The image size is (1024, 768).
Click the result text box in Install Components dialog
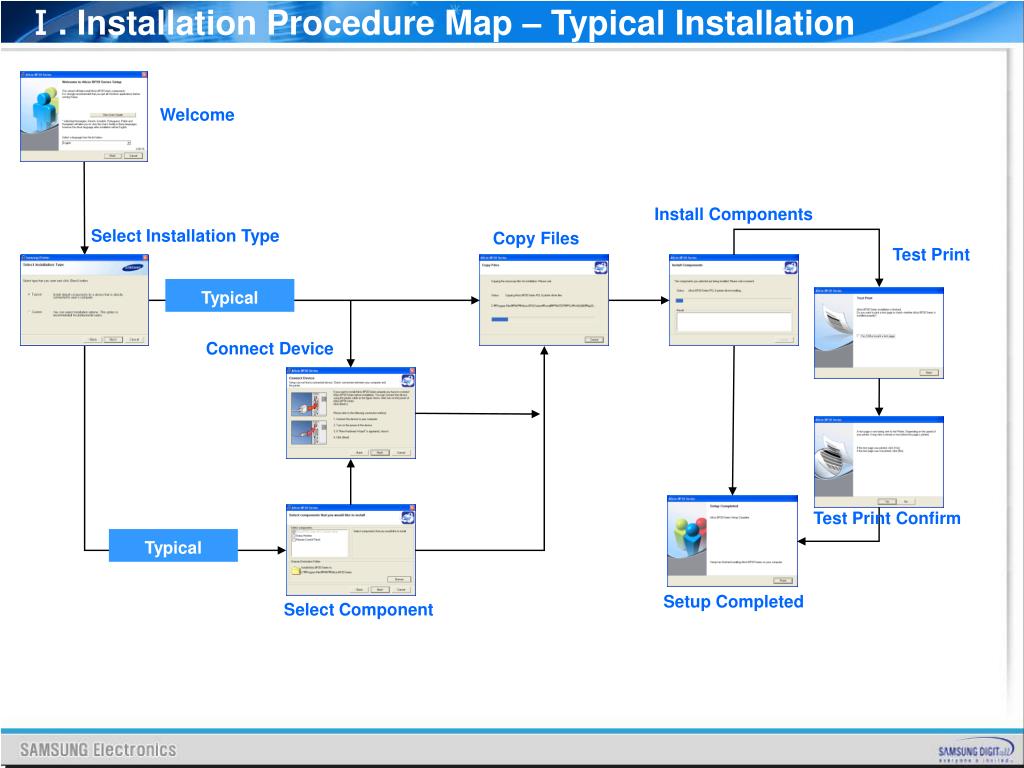734,321
